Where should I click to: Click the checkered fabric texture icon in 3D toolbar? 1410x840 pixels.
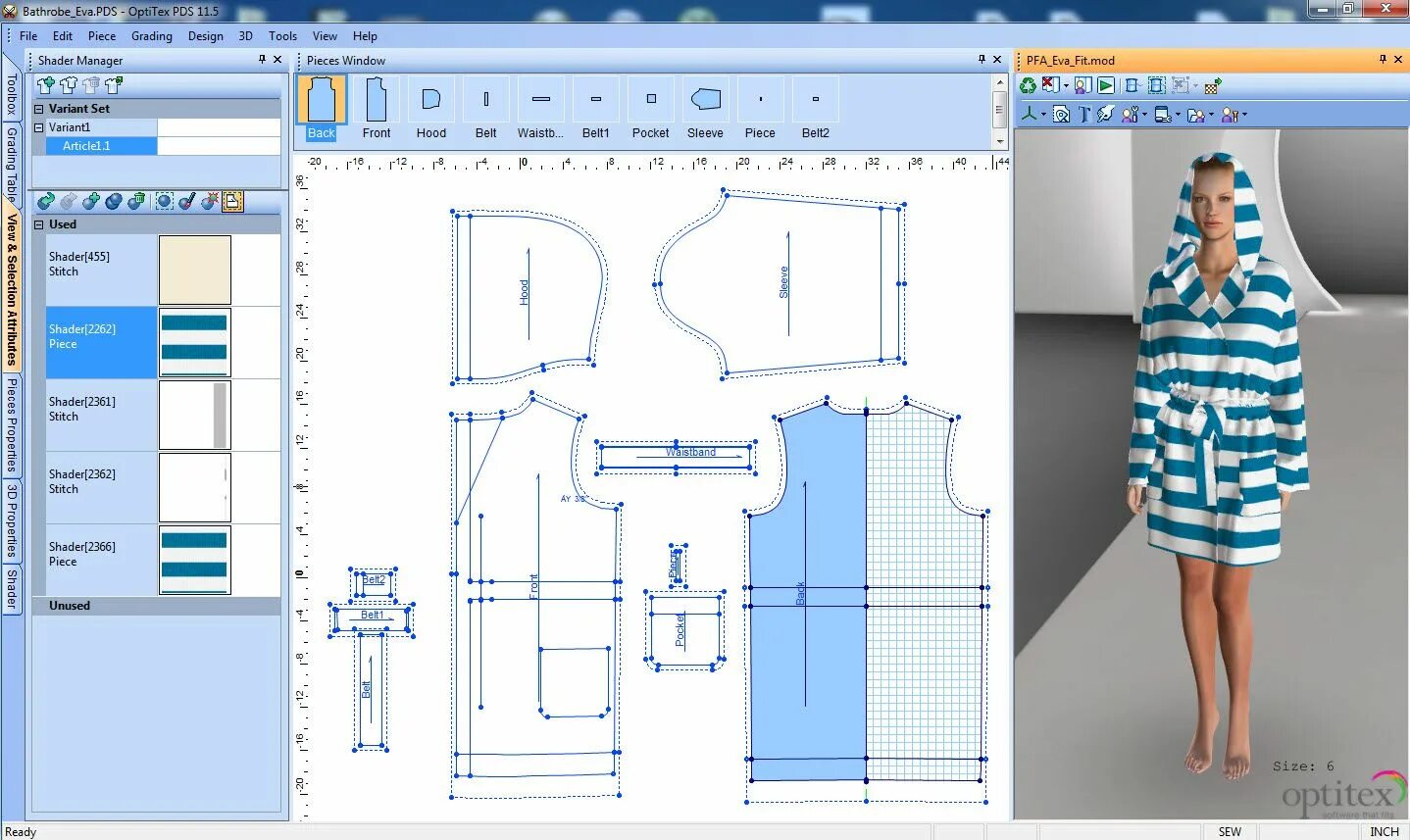tap(1211, 86)
